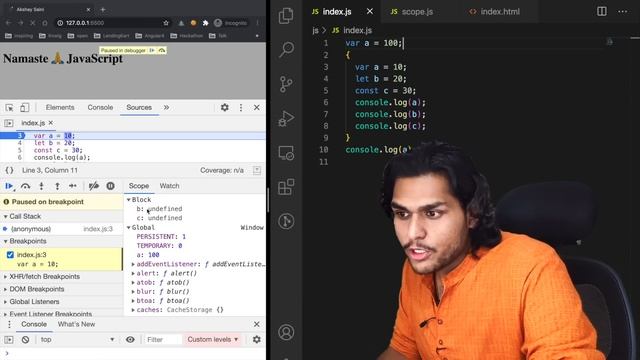The image size is (640, 360).
Task: Show more DevTools tabs chevron
Action: point(166,107)
